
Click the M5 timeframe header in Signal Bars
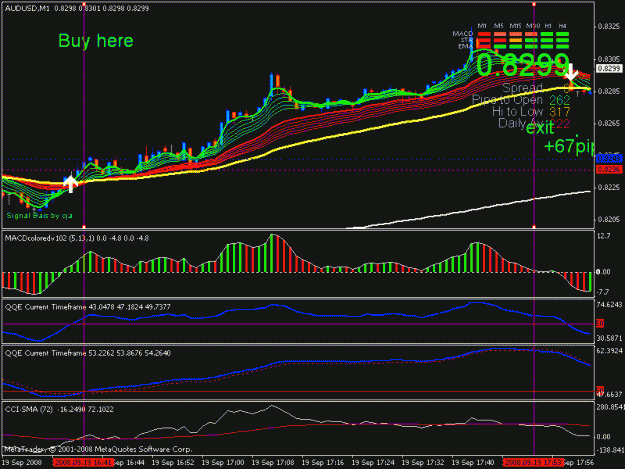pyautogui.click(x=499, y=26)
